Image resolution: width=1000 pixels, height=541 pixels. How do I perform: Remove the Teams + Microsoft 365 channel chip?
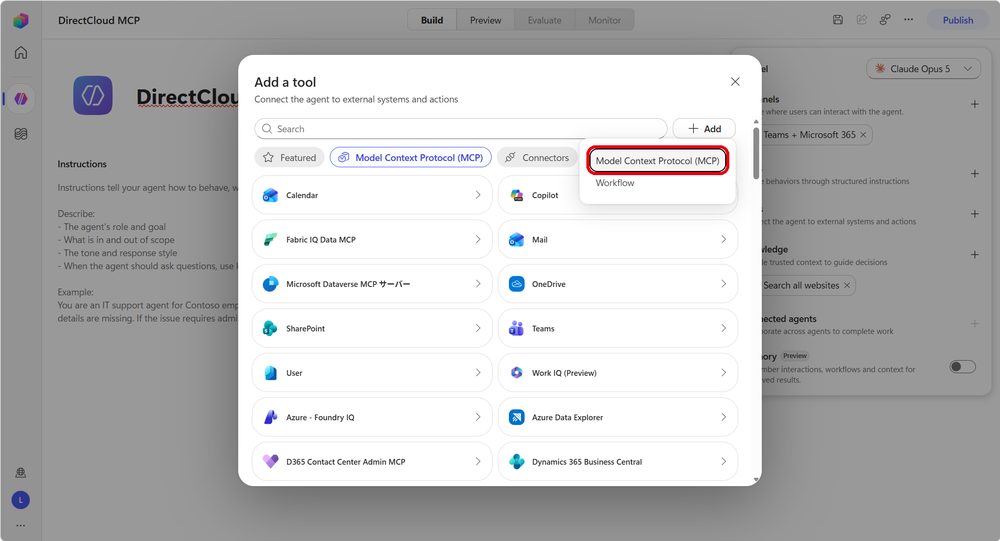click(863, 135)
